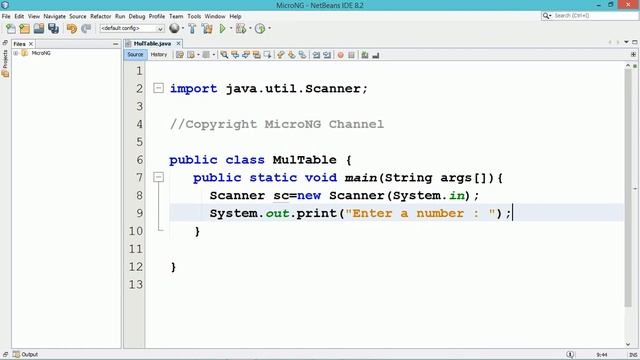Open dropdown arrow next to Profile Project
Viewport: 640px width, 360px height.
click(269, 29)
